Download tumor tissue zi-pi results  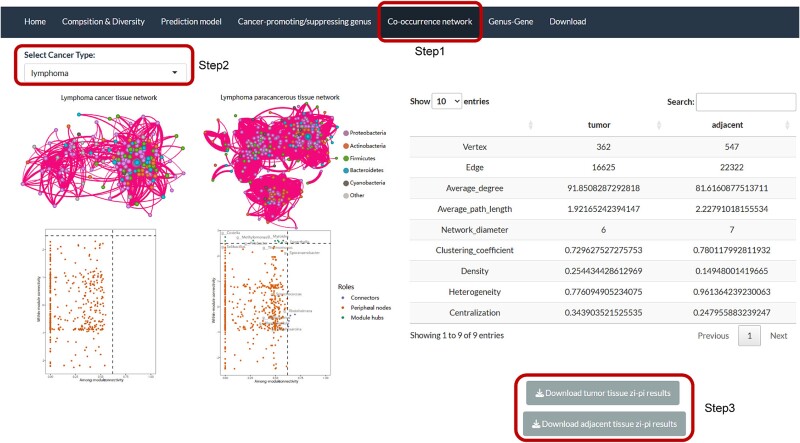[x=603, y=393]
